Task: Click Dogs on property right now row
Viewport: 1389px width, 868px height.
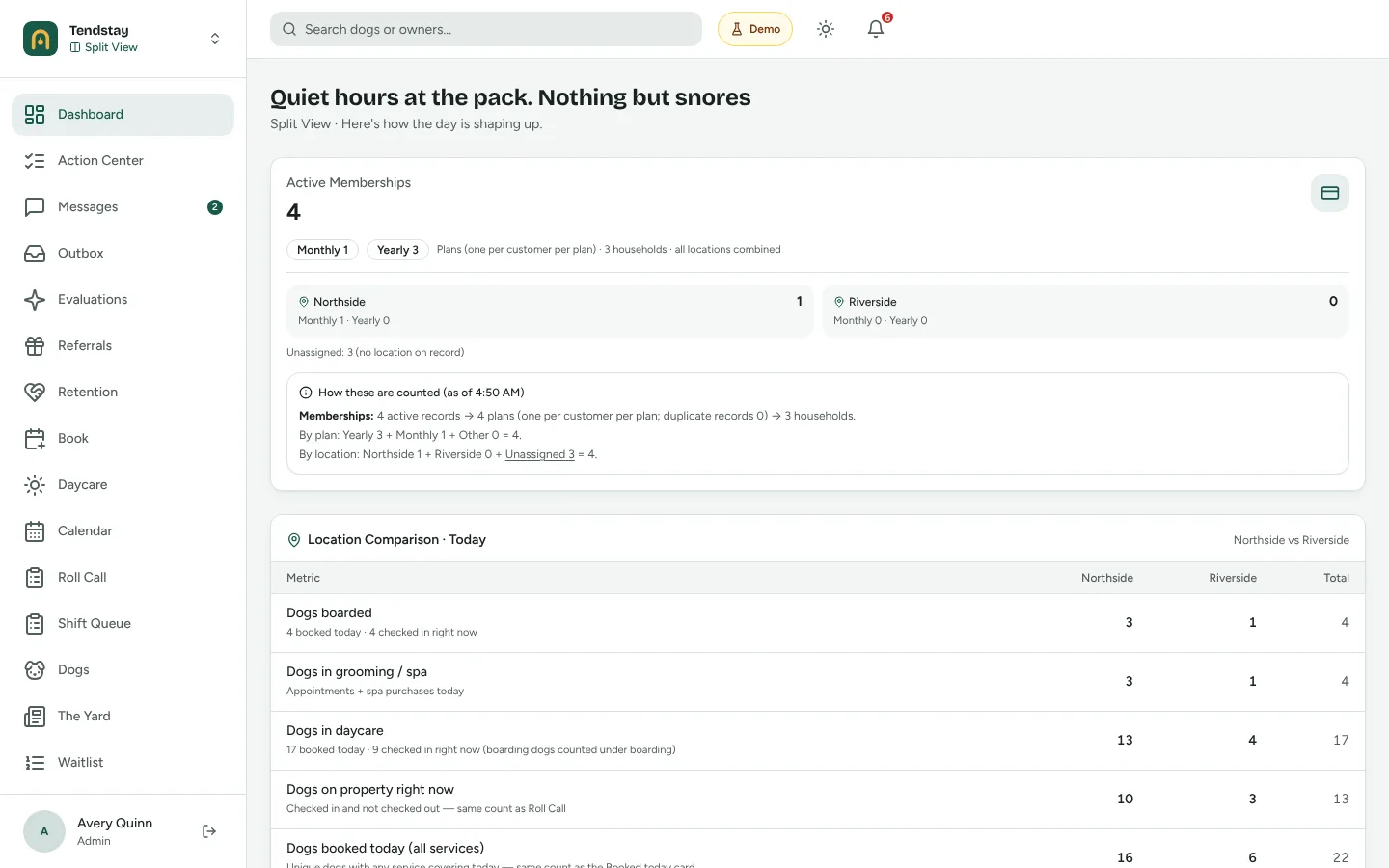Action: pos(818,800)
